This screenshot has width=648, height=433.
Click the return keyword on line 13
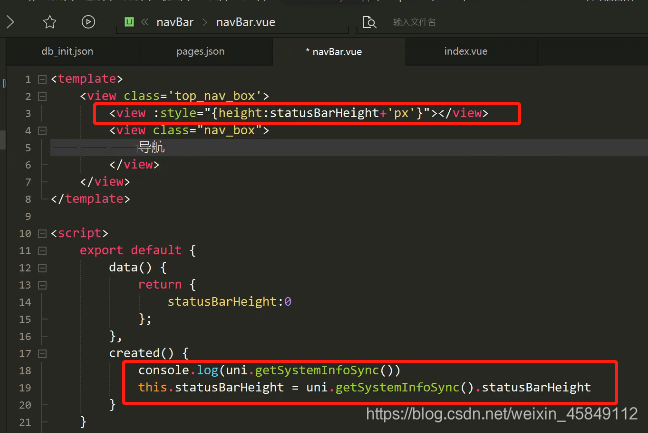[x=160, y=285]
